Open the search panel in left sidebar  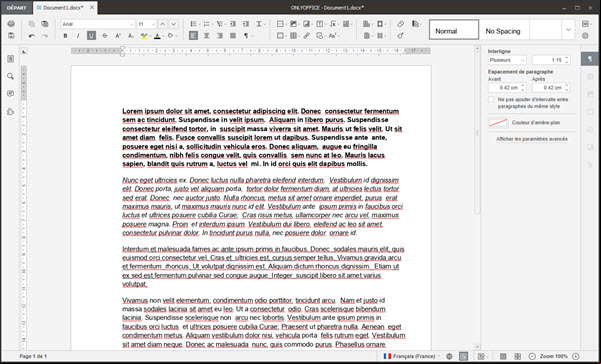10,76
